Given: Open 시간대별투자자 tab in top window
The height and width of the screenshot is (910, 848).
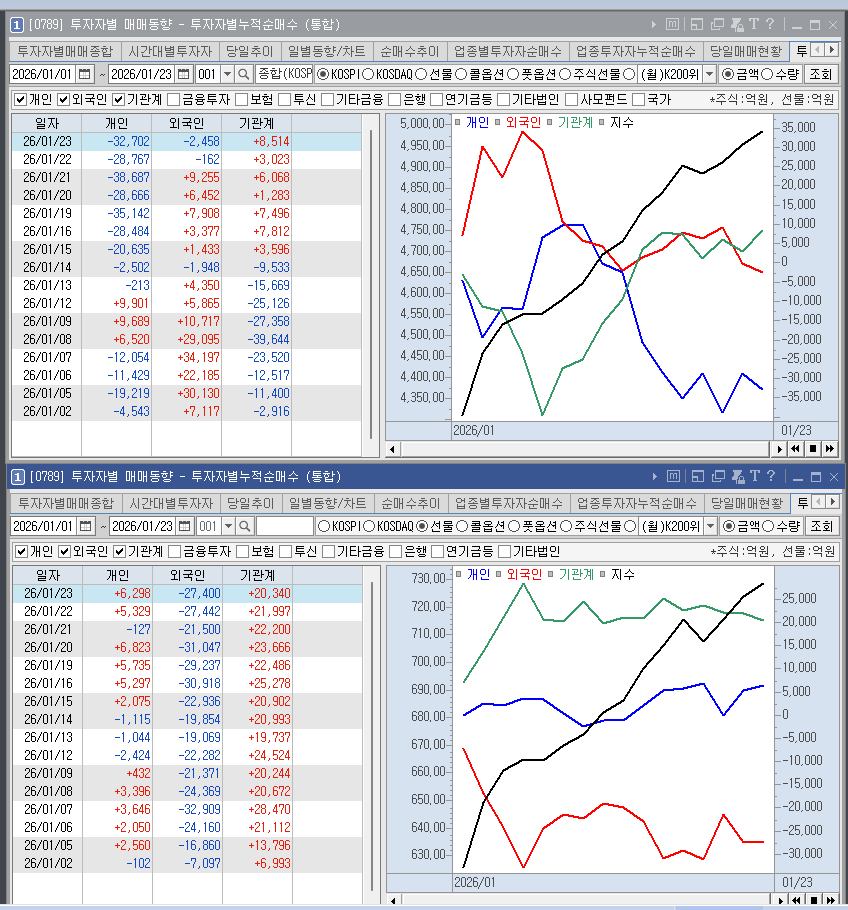Looking at the screenshot, I should 170,52.
